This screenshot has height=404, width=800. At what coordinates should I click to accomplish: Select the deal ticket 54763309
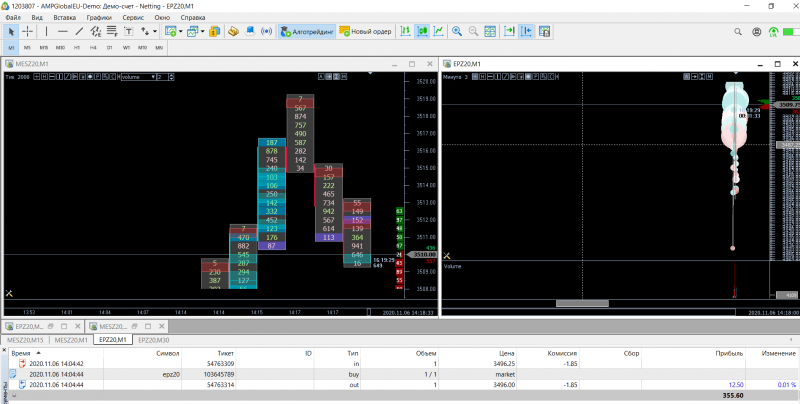pos(220,364)
